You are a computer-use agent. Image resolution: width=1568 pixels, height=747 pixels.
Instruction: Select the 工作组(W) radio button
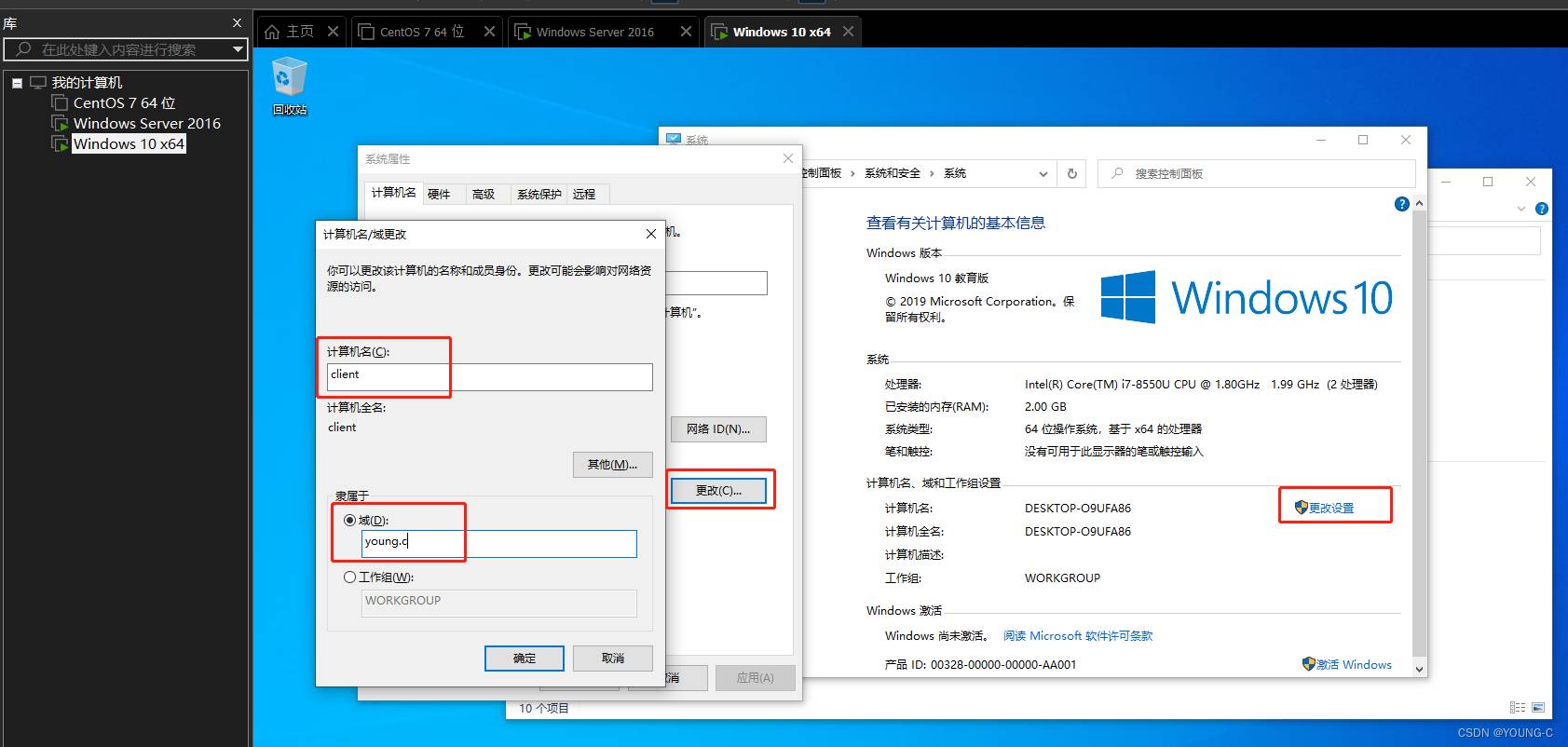(x=350, y=577)
